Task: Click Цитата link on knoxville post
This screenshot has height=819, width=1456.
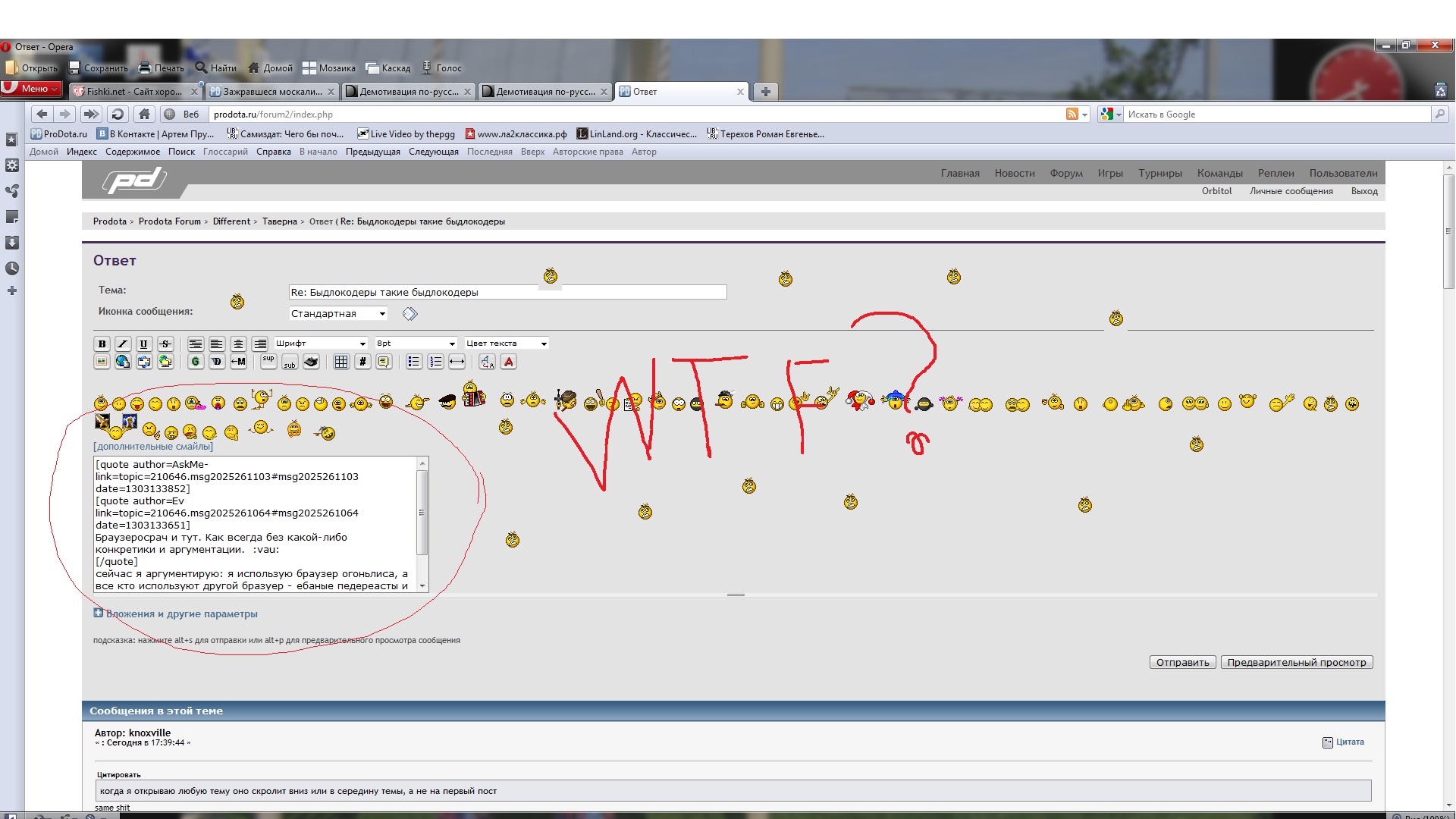Action: (x=1350, y=742)
